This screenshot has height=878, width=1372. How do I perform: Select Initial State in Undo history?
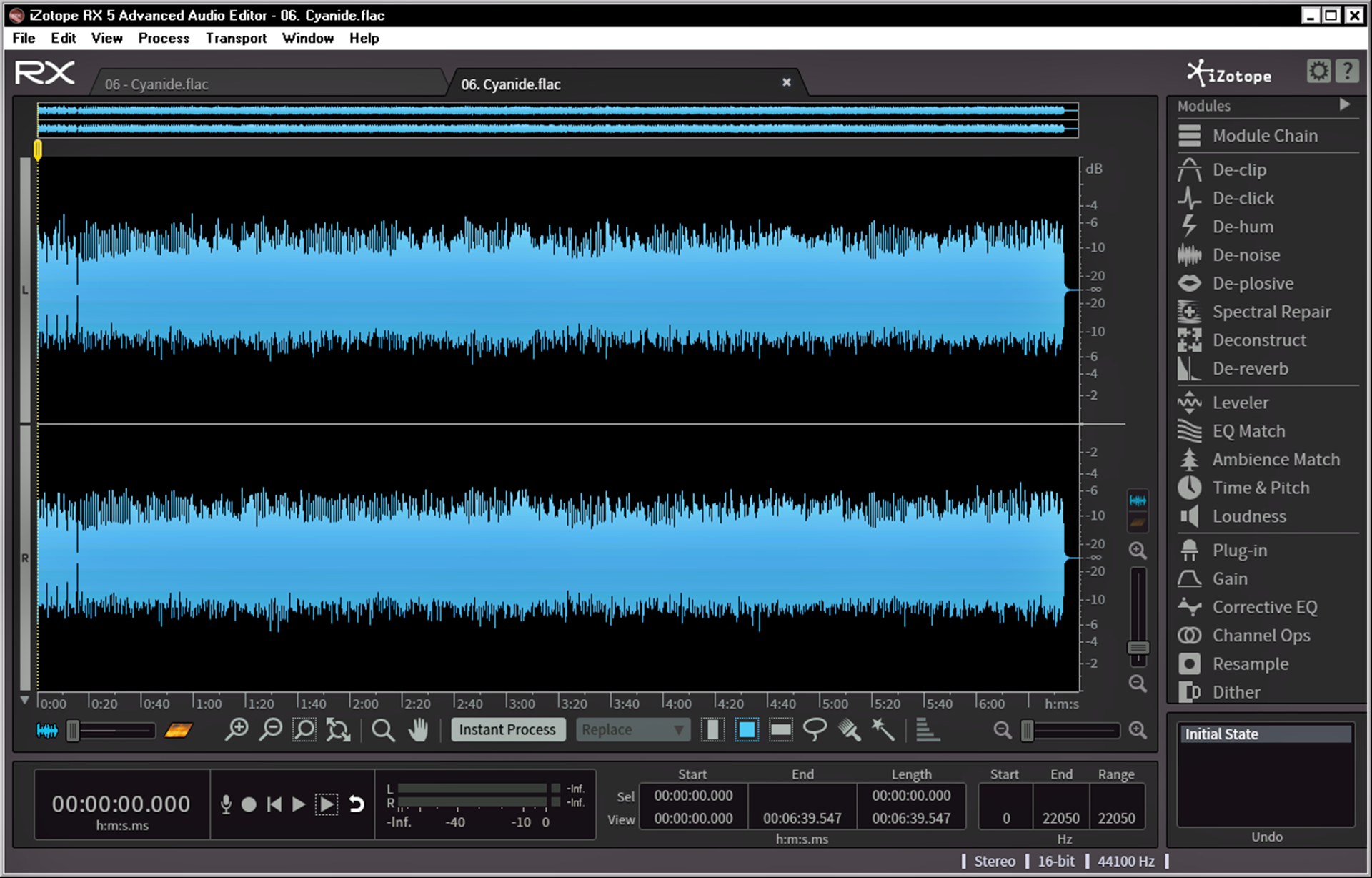[1266, 734]
